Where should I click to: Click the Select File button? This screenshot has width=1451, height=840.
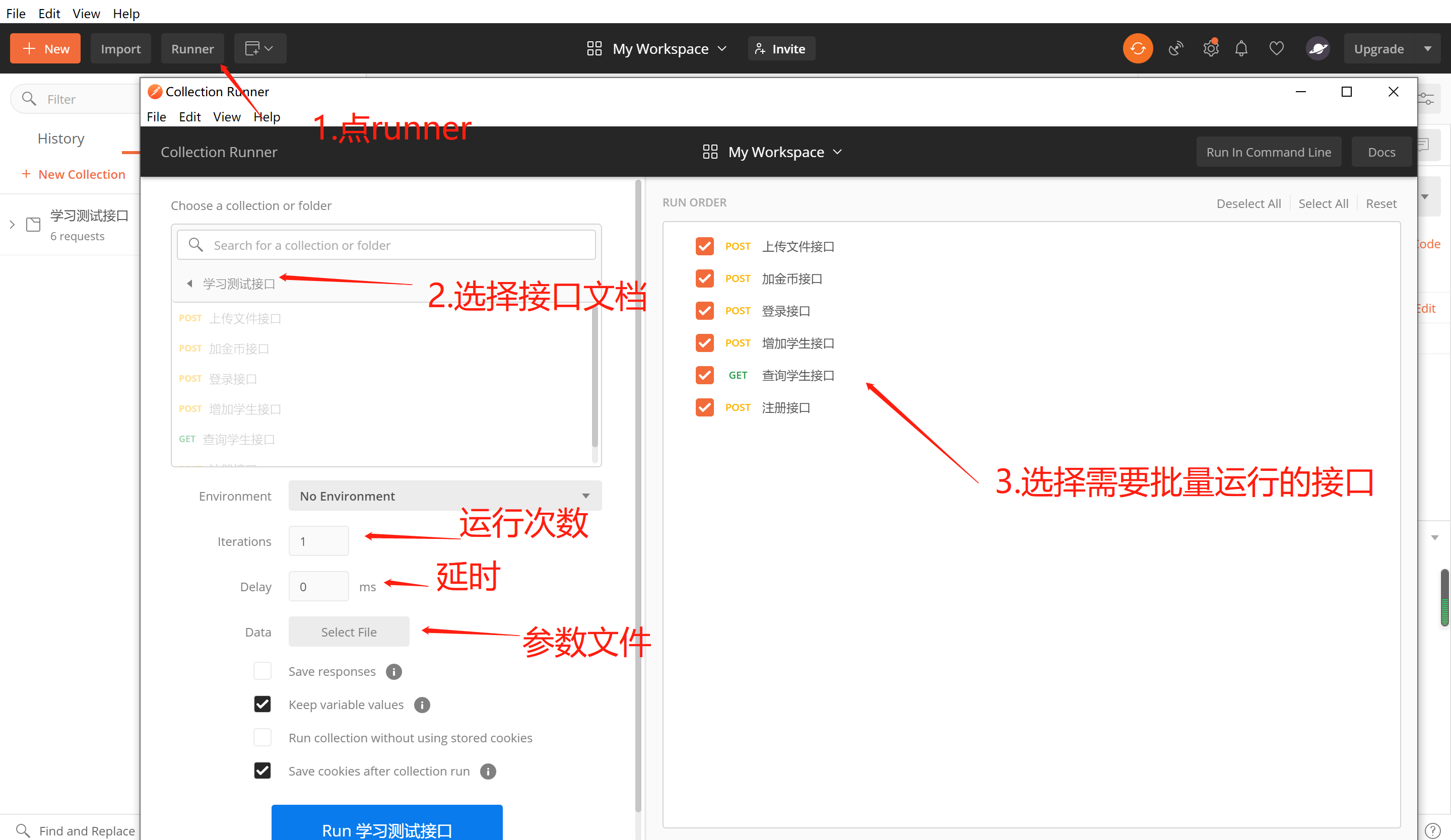[x=348, y=632]
